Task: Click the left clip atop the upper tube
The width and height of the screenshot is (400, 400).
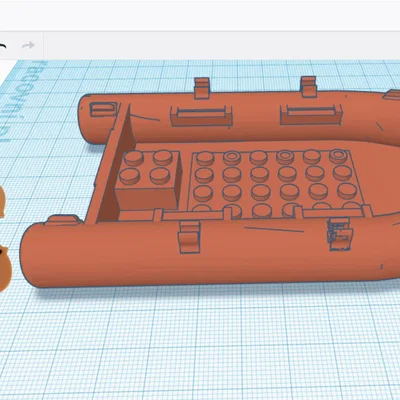Action: point(202,88)
